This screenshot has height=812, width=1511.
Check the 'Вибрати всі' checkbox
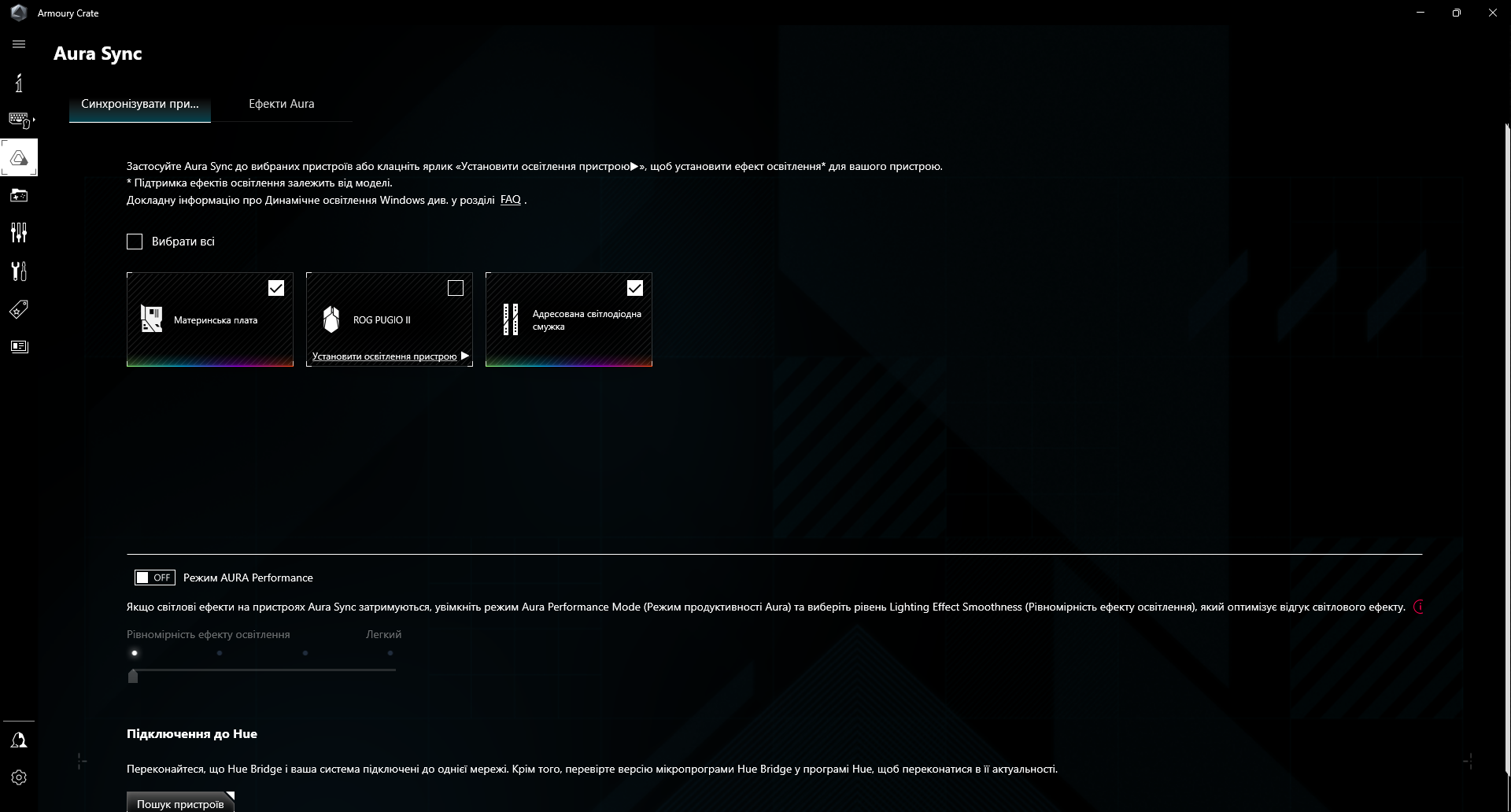[x=135, y=242]
